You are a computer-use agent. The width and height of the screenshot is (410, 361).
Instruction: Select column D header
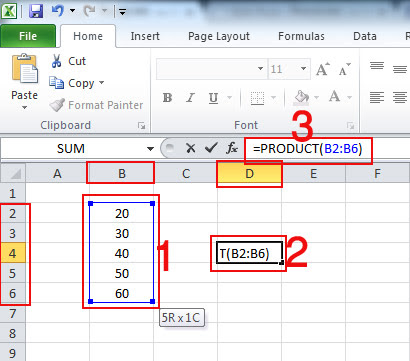249,173
